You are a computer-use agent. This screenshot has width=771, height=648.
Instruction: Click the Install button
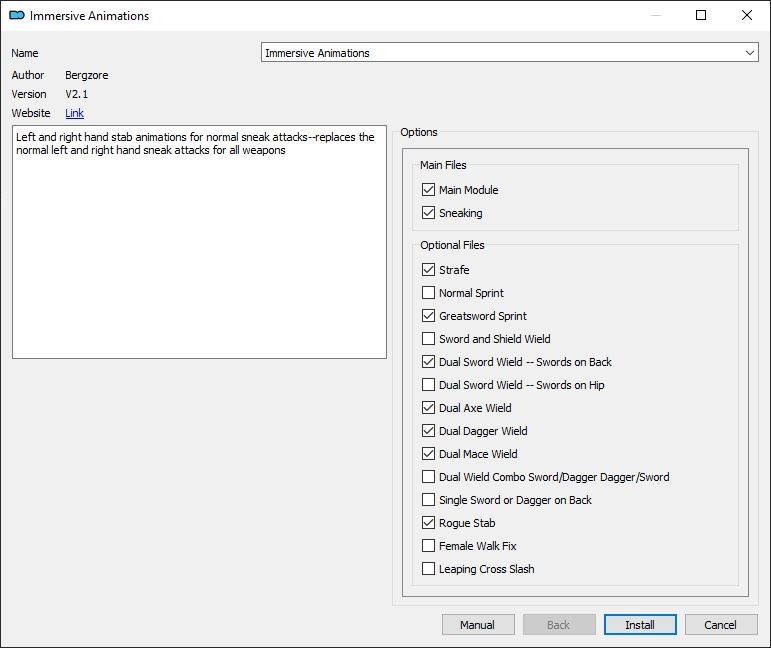tap(640, 624)
